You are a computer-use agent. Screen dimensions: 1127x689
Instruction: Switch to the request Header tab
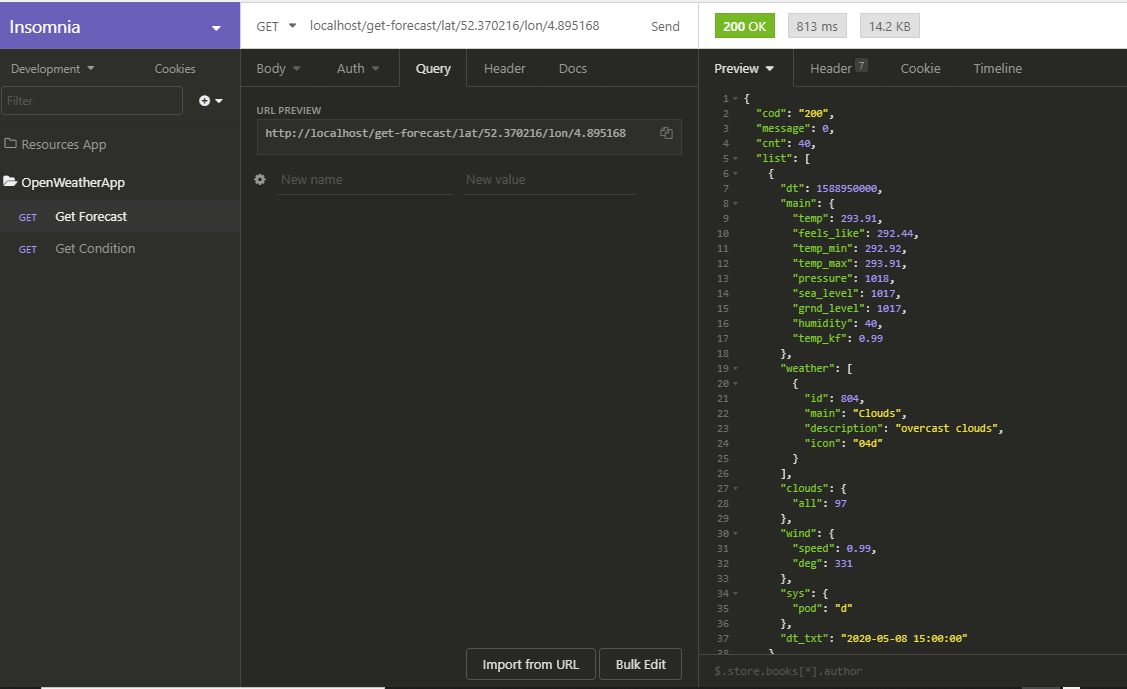pos(505,69)
